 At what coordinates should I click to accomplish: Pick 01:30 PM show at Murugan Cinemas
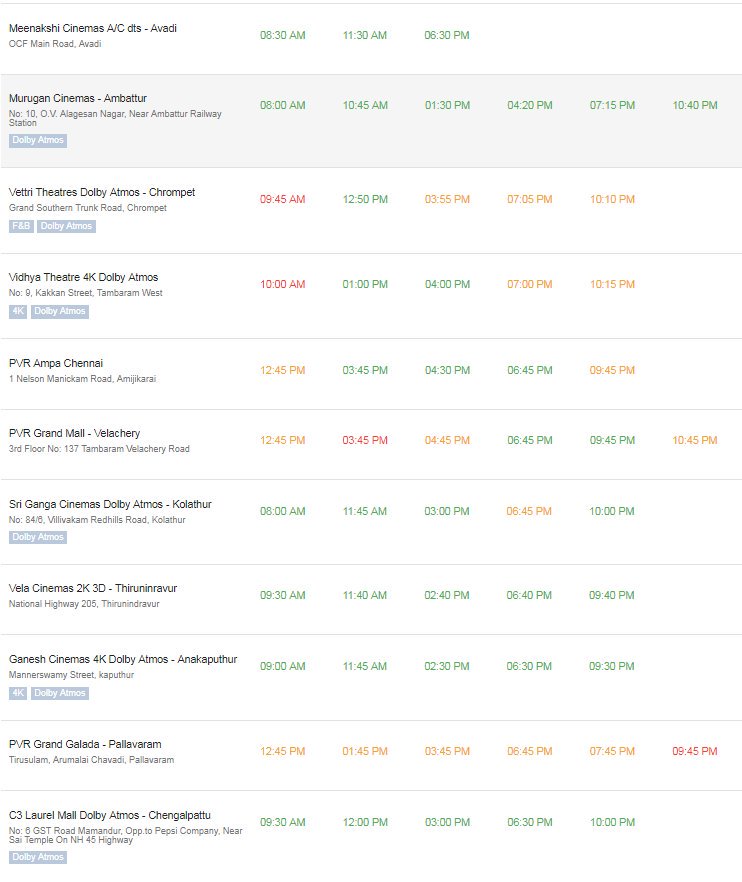[x=447, y=105]
